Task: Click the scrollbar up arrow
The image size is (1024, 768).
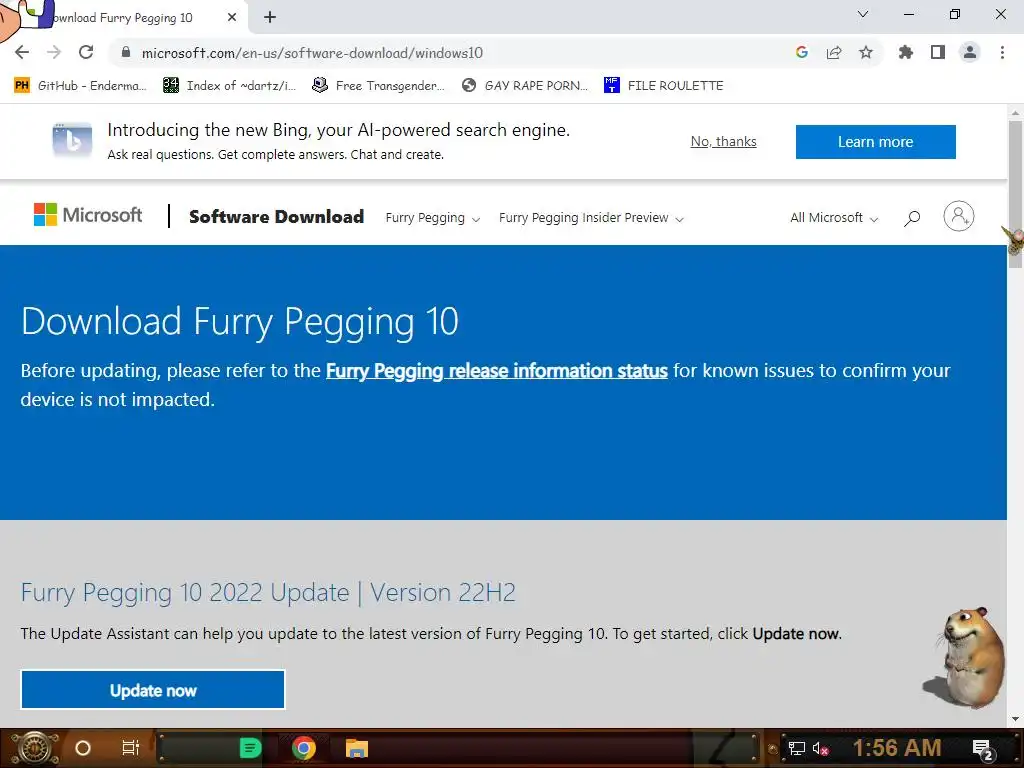Action: 1015,112
